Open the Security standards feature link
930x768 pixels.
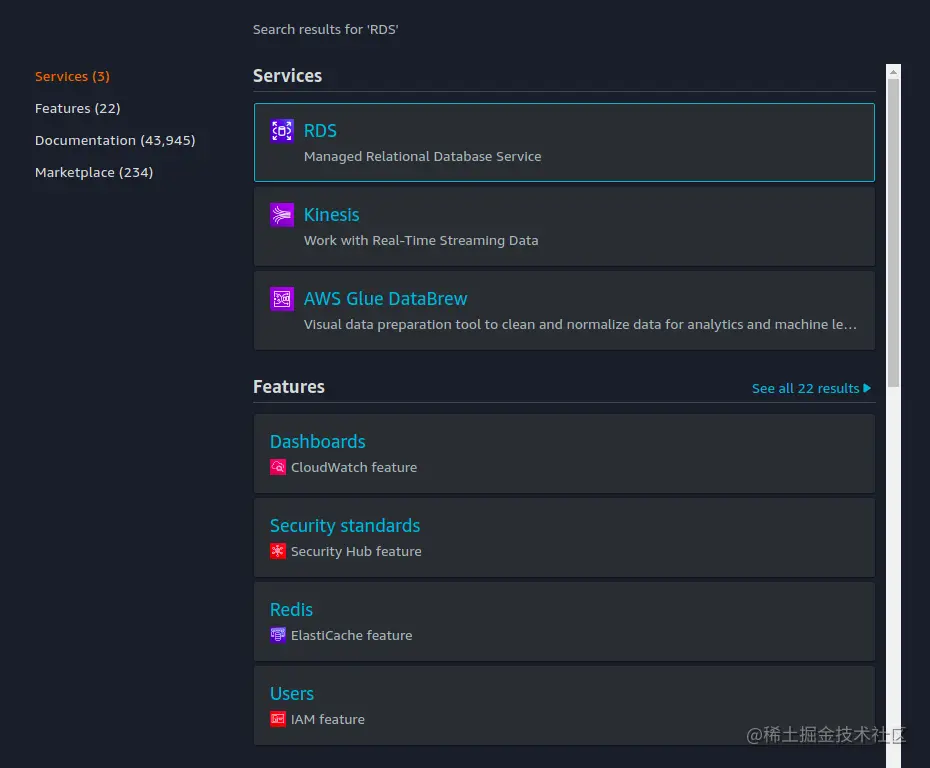[345, 526]
